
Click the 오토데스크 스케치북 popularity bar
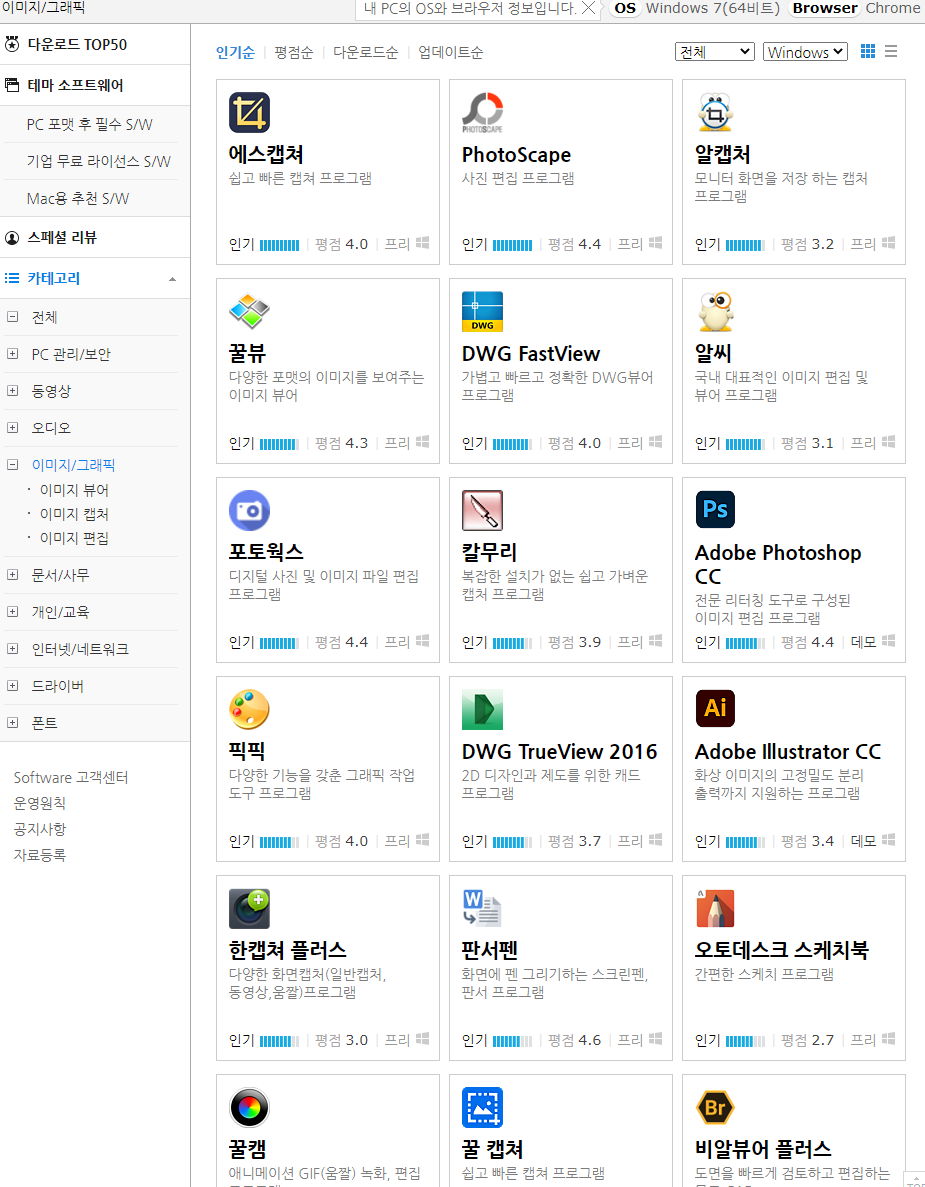point(746,1041)
